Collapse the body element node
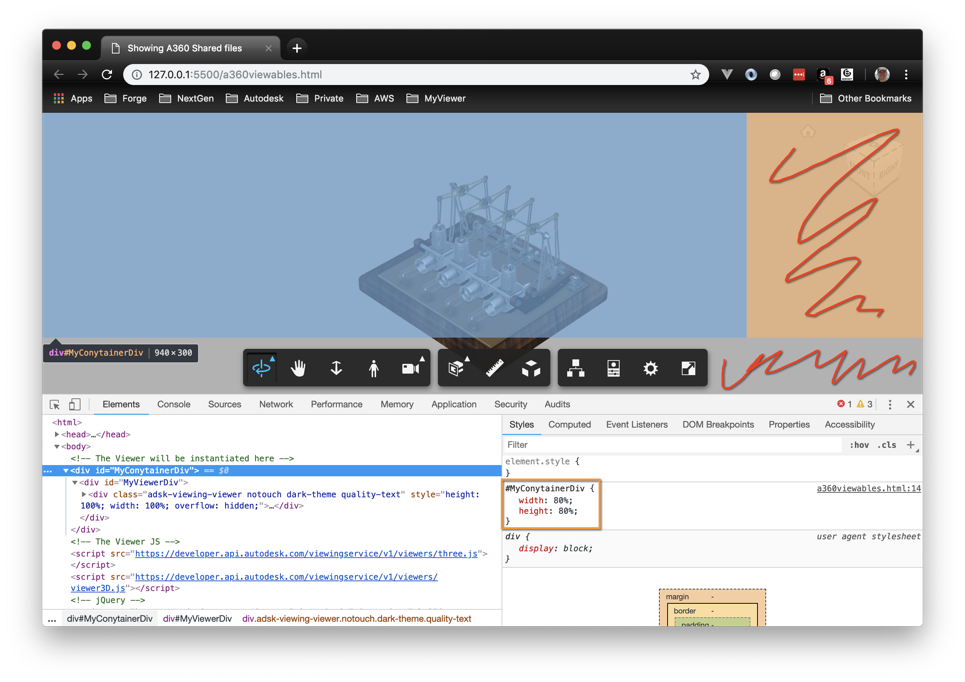Image resolution: width=965 pixels, height=682 pixels. (57, 446)
